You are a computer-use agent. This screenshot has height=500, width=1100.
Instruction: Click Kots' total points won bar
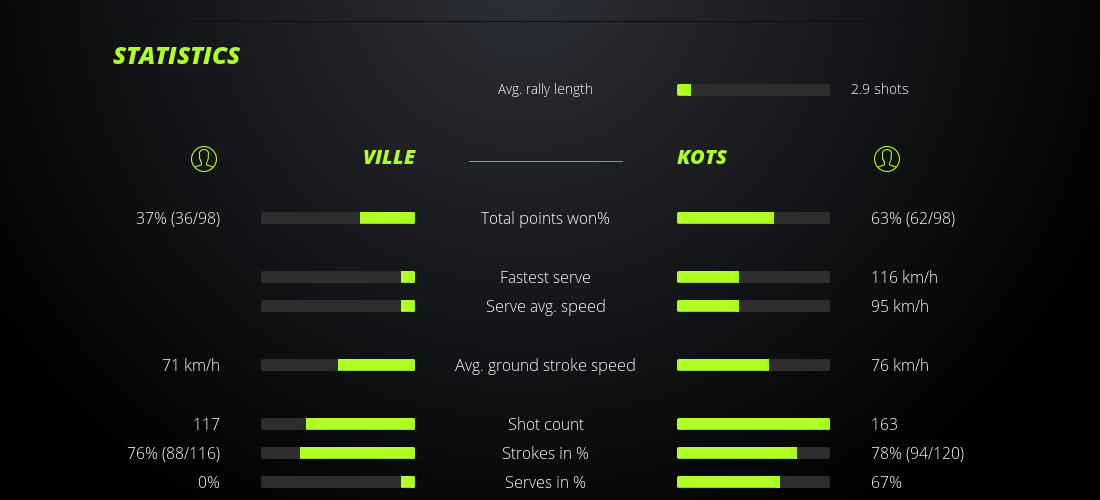coord(753,218)
